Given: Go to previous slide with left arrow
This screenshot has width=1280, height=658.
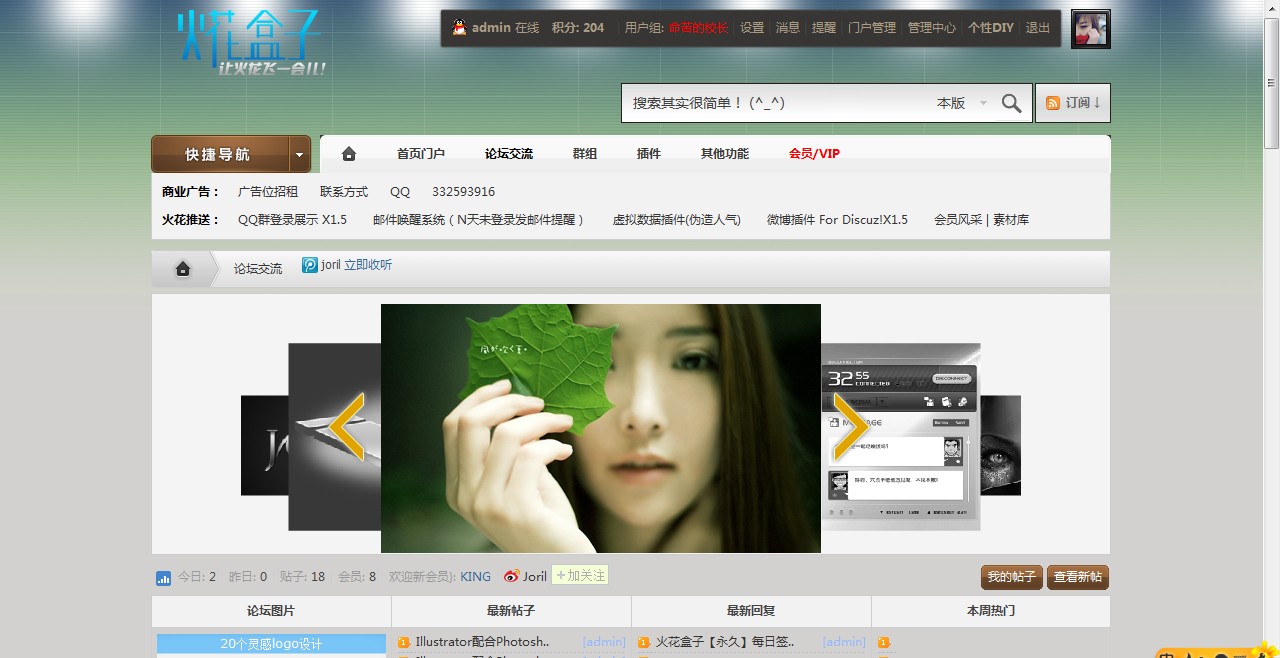Looking at the screenshot, I should (x=347, y=427).
